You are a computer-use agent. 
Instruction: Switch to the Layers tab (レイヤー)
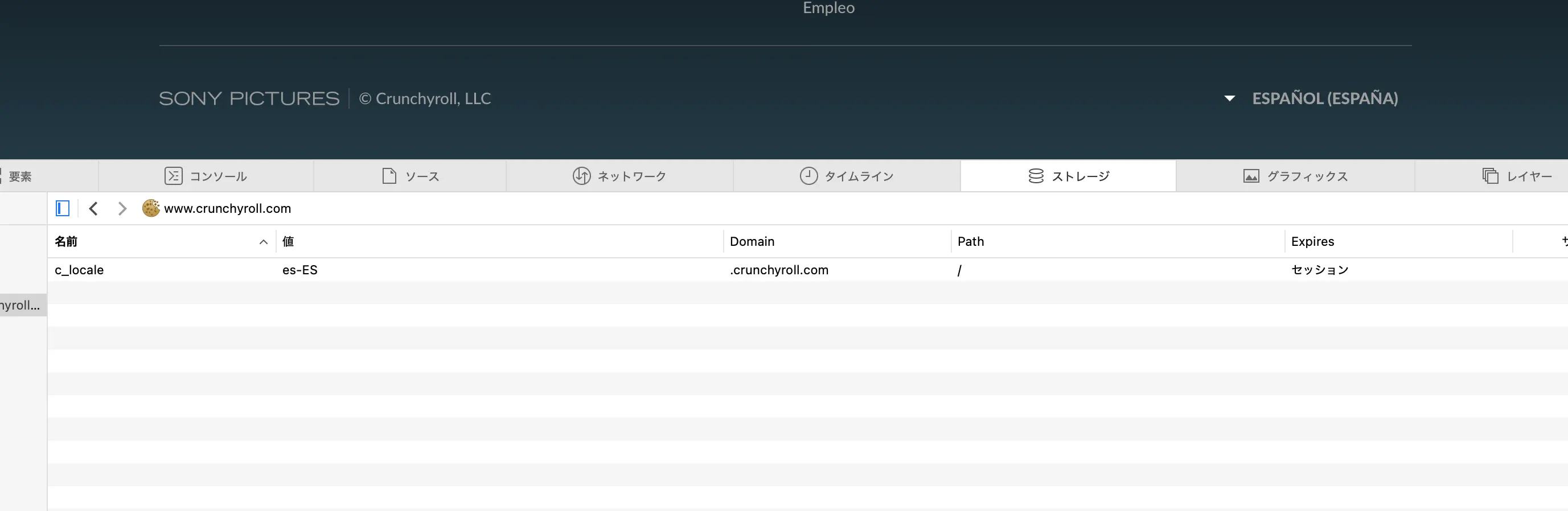tap(1517, 176)
